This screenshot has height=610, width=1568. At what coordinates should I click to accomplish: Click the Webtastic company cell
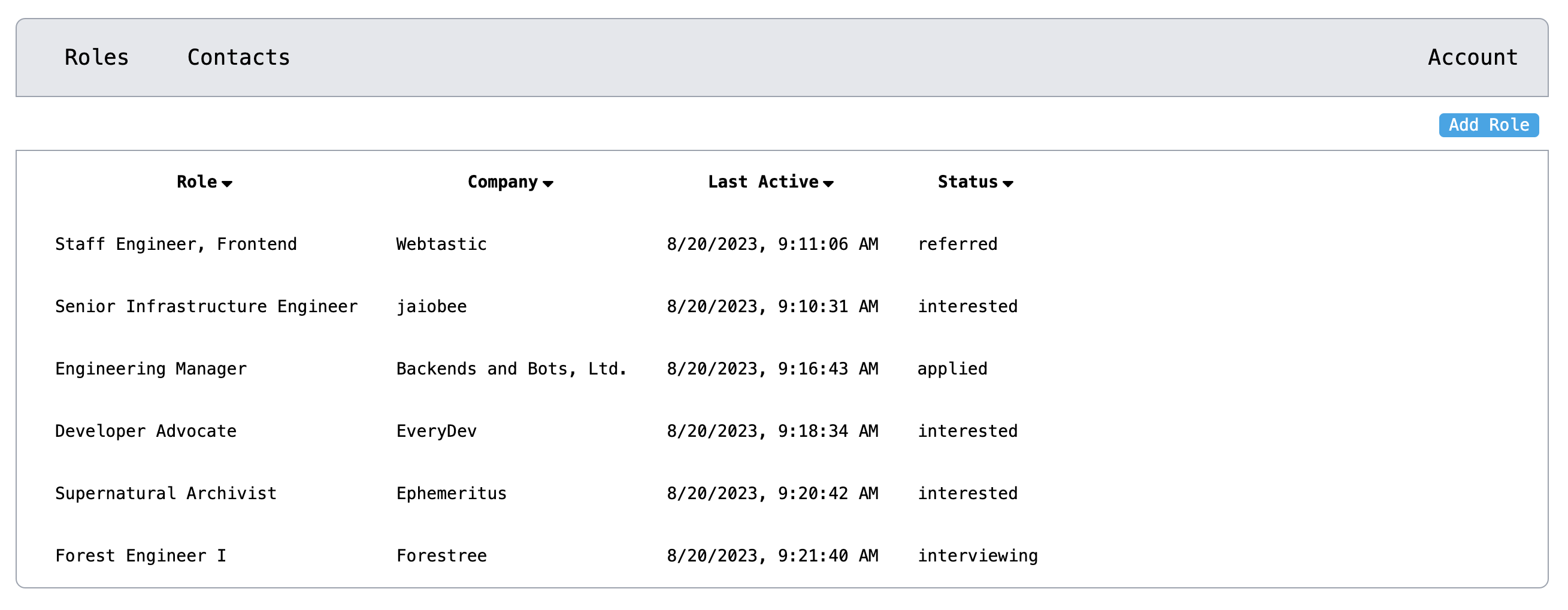click(x=441, y=244)
